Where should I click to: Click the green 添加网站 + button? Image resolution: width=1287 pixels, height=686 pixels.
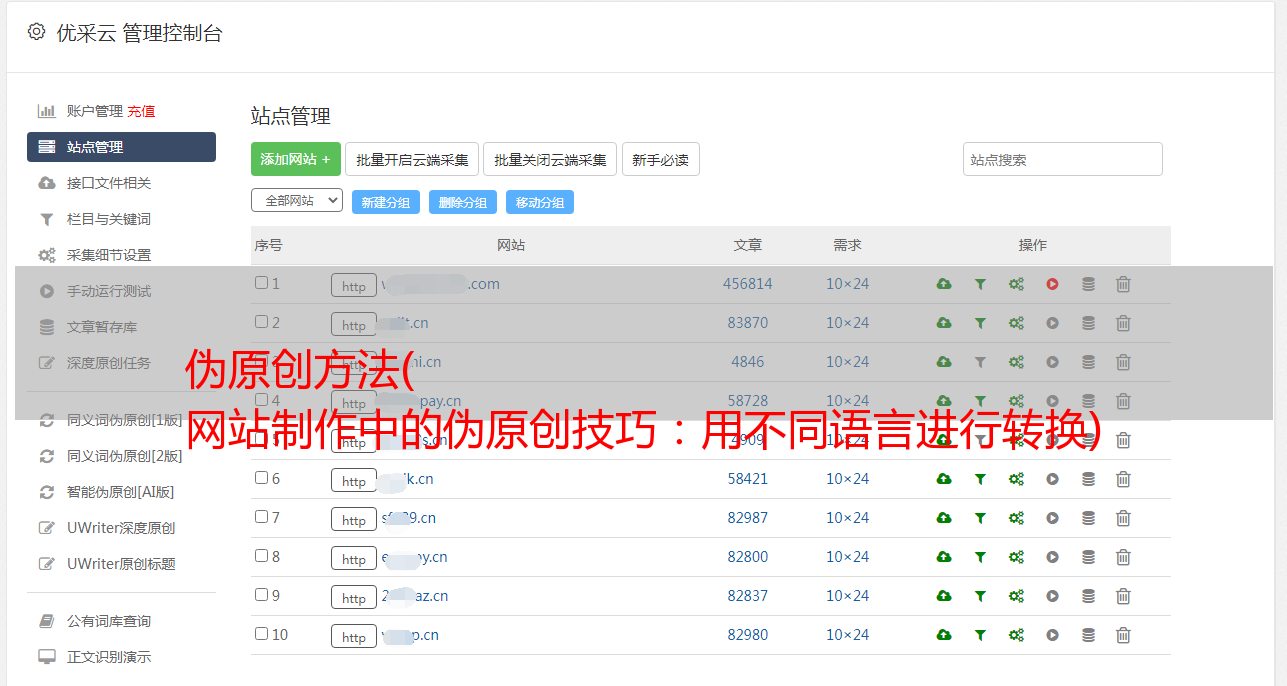(x=296, y=159)
